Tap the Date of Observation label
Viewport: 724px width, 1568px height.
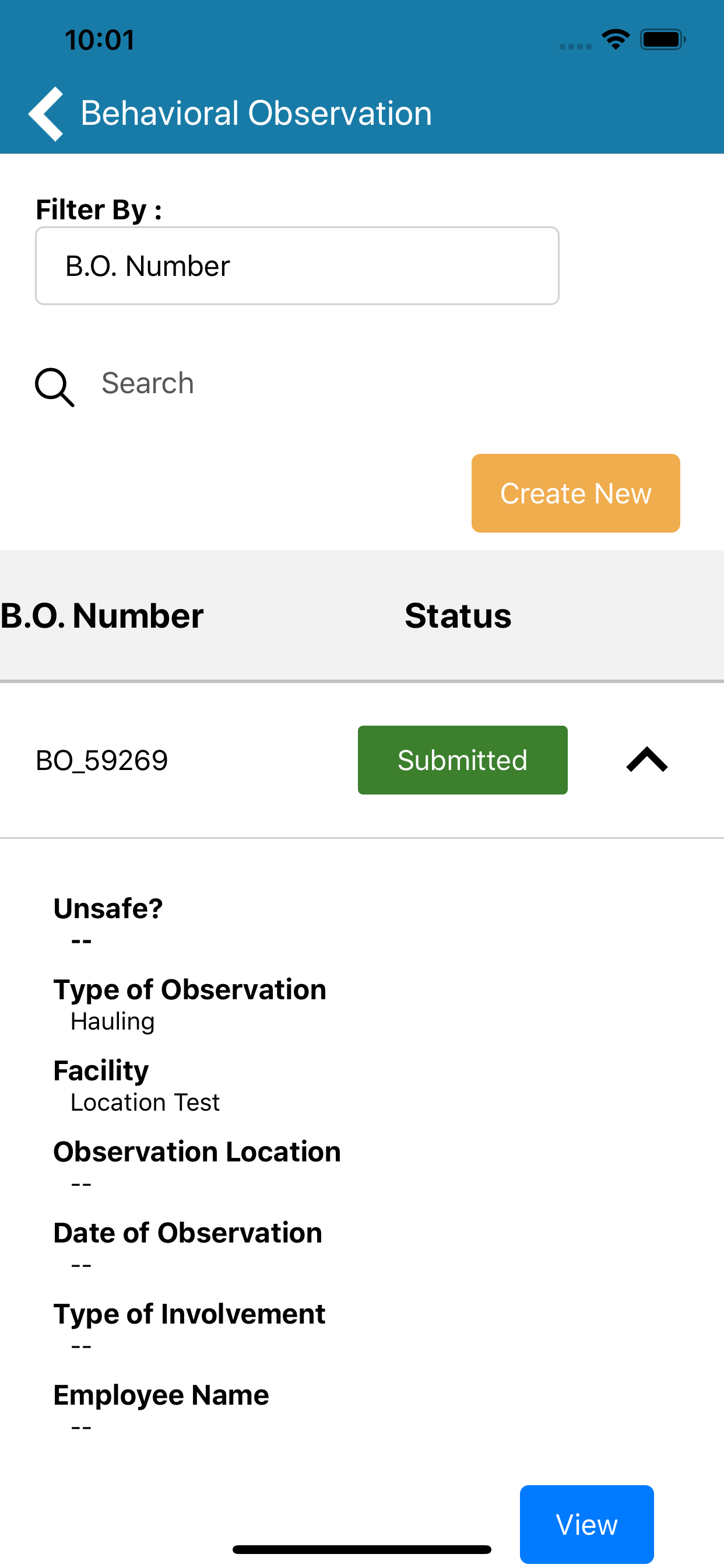(x=188, y=1233)
